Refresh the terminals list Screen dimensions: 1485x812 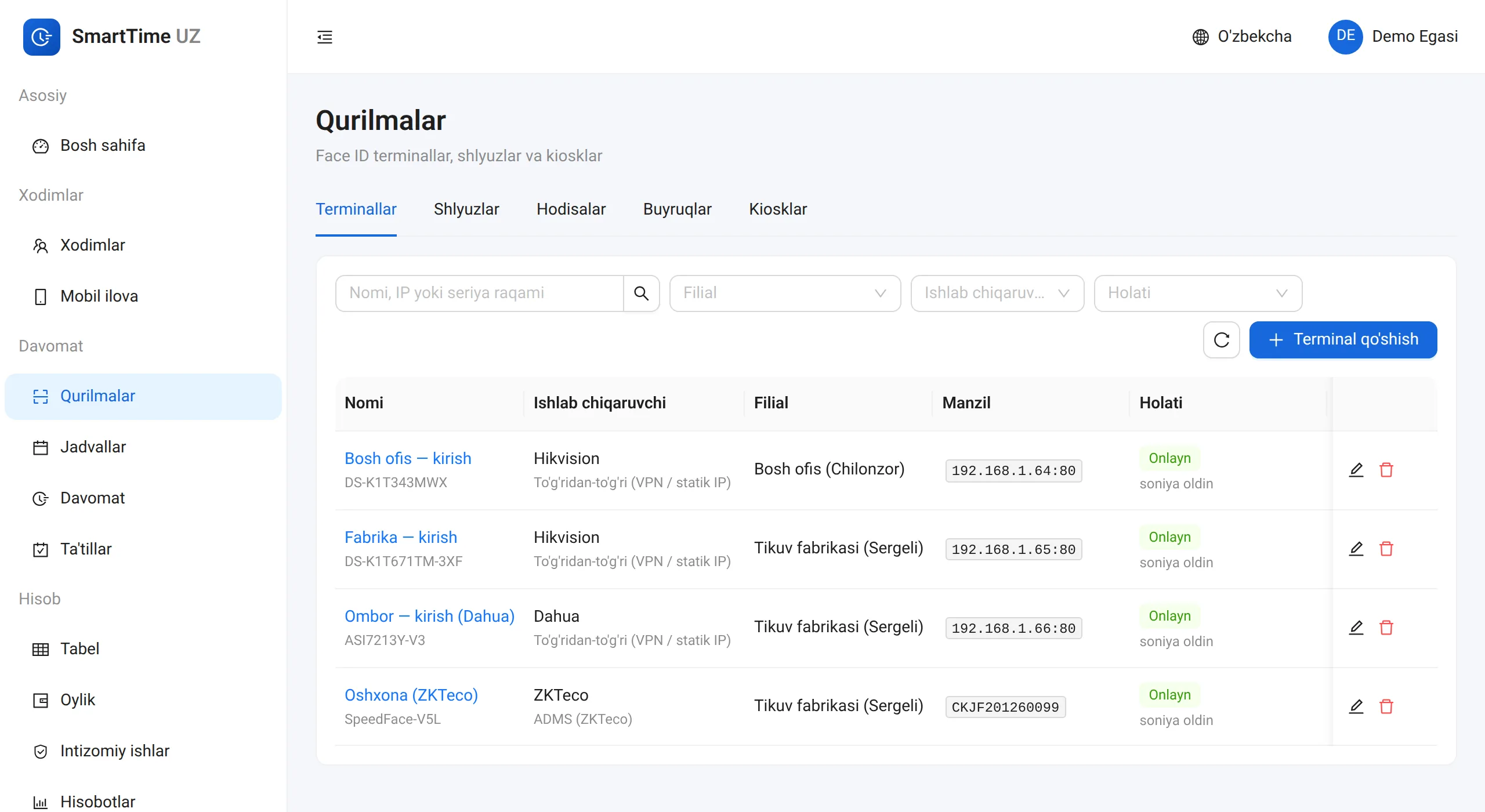tap(1221, 340)
